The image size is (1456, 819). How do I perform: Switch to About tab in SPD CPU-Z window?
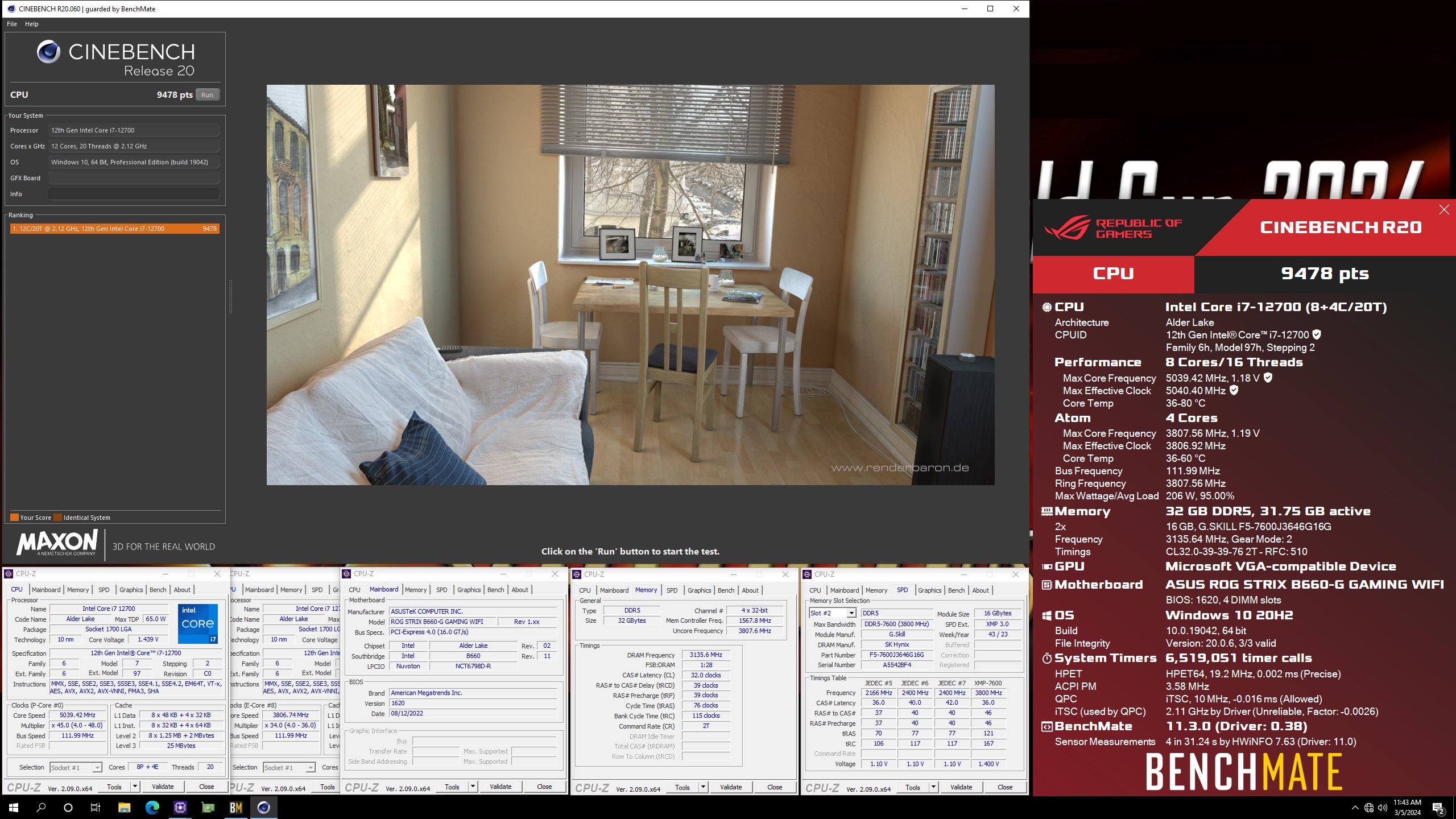[980, 590]
